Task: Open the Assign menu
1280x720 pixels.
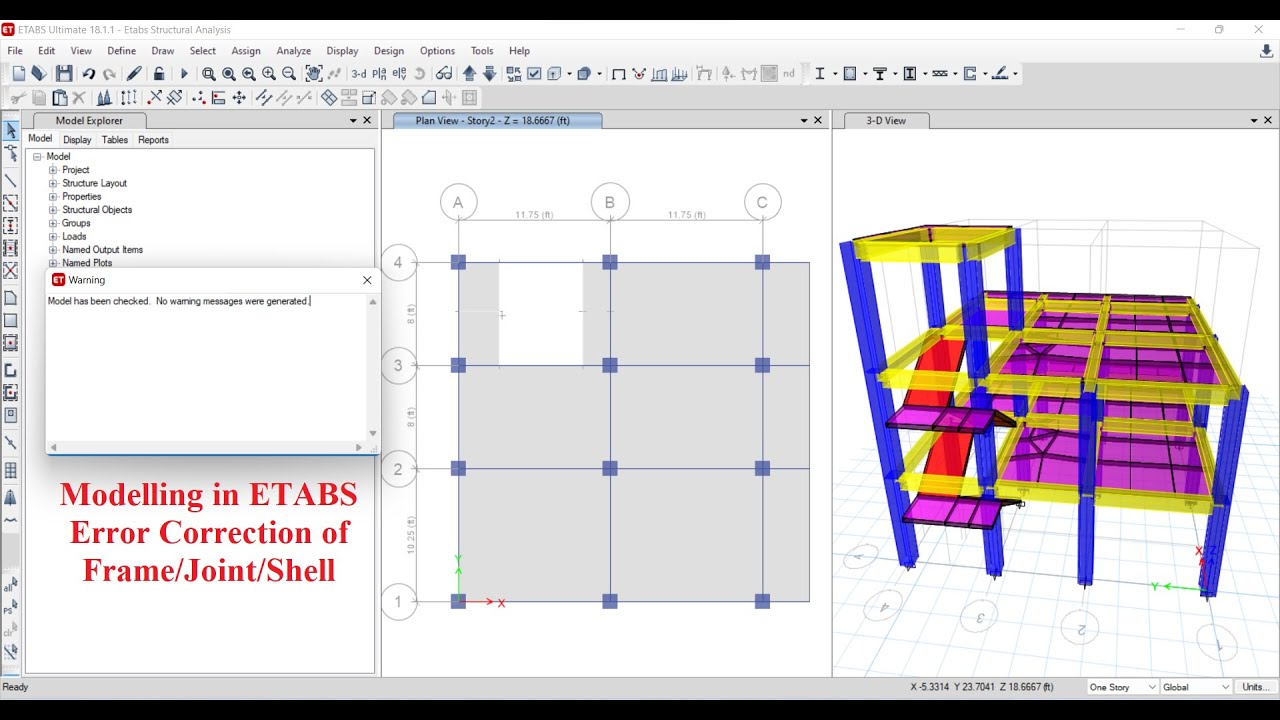Action: coord(246,51)
